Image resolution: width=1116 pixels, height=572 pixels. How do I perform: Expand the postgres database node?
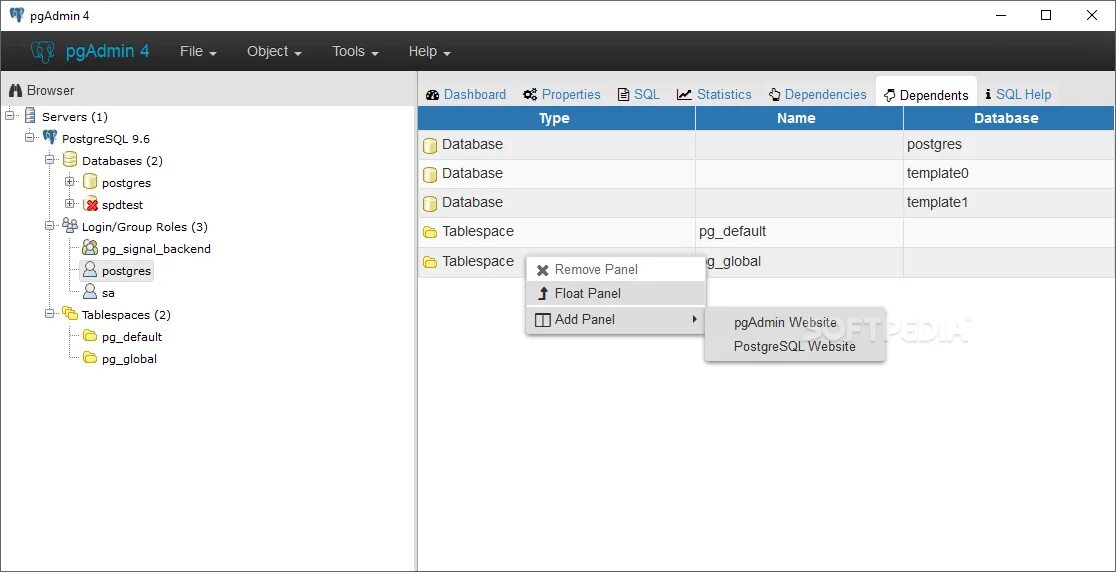[70, 182]
